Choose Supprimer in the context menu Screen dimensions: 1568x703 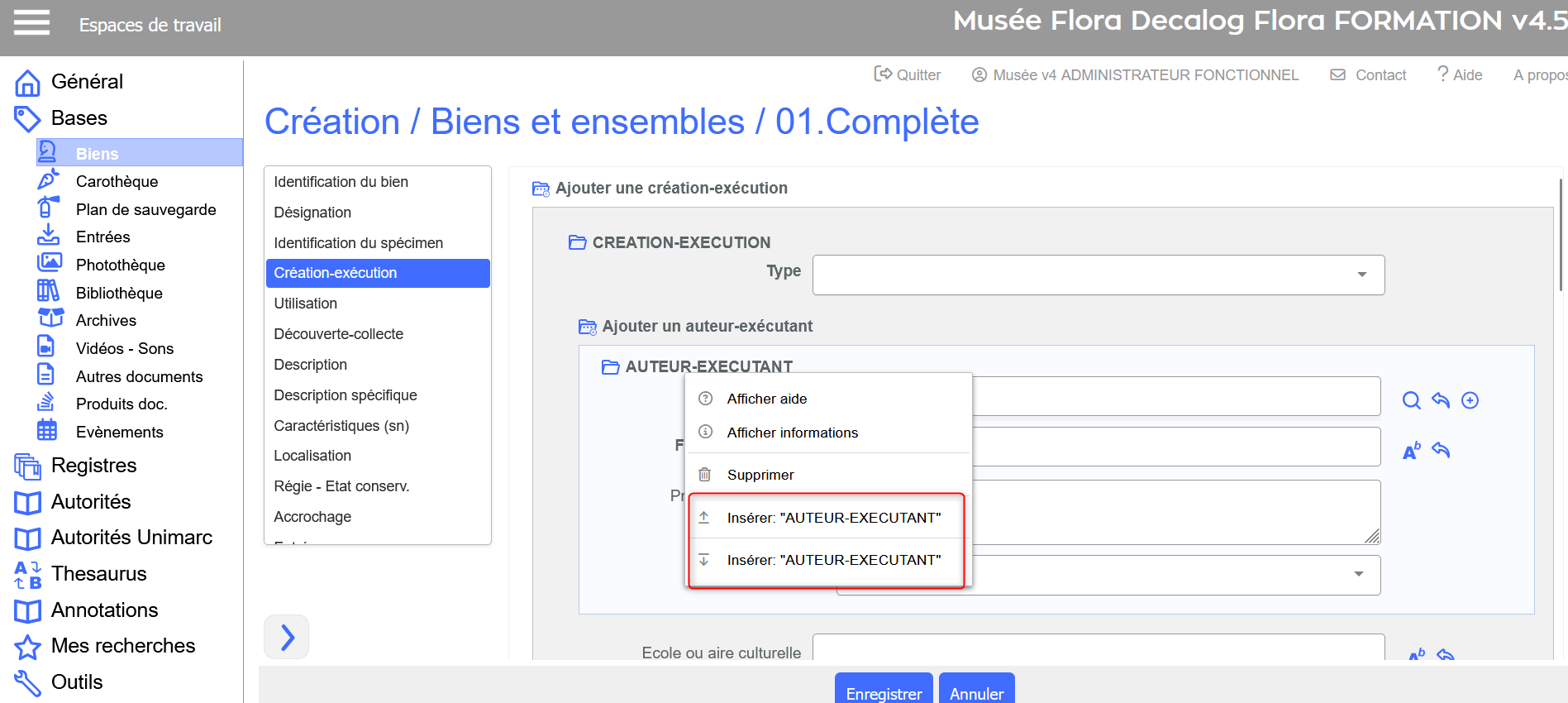pos(760,475)
